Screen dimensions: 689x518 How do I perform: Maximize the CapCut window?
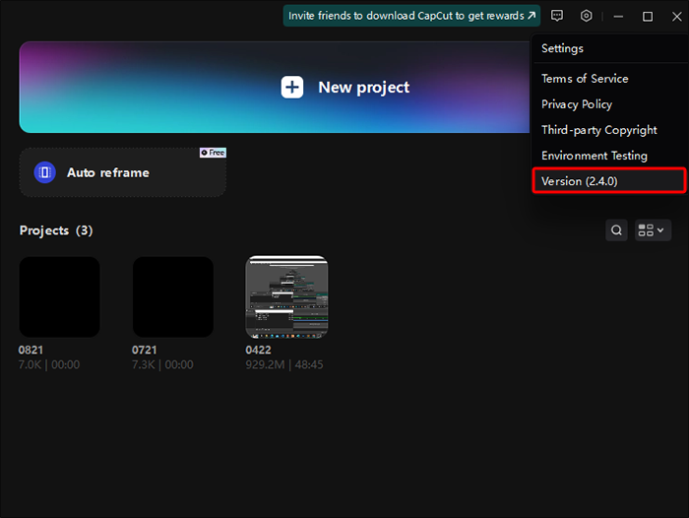coord(647,17)
